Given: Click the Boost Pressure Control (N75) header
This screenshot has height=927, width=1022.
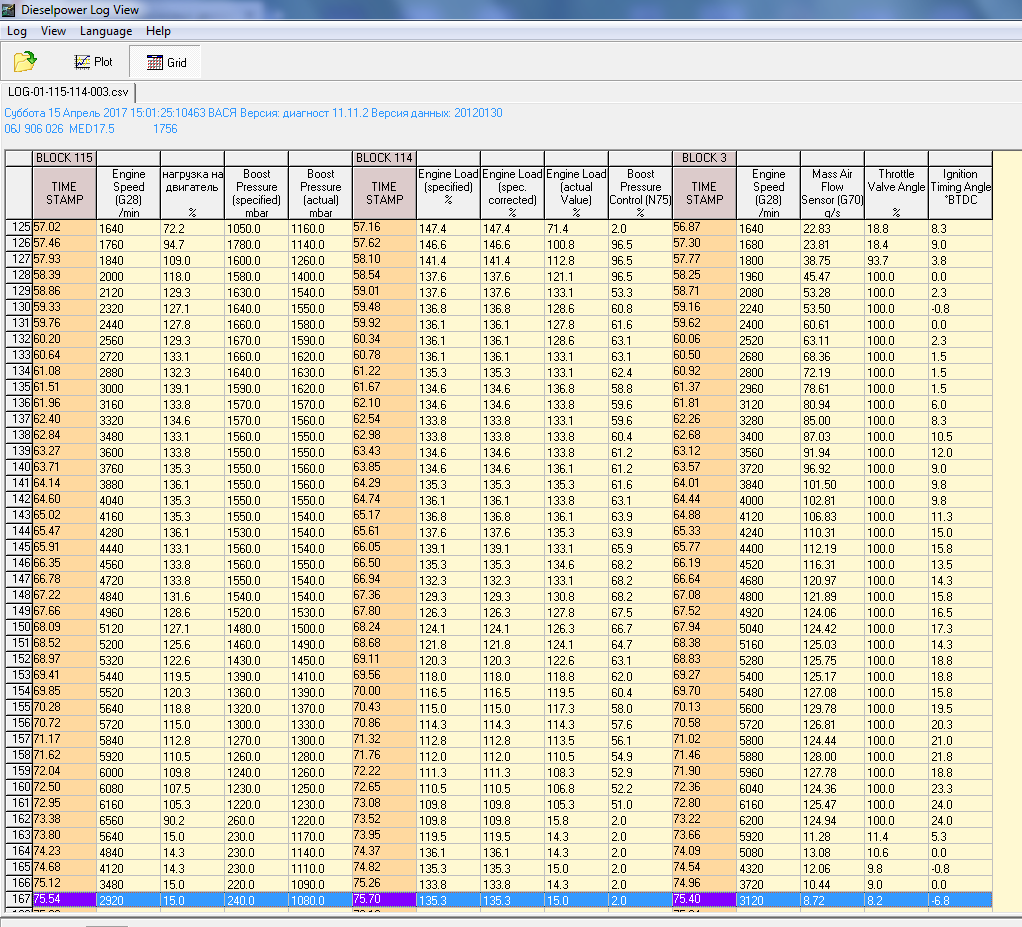Looking at the screenshot, I should pos(640,192).
